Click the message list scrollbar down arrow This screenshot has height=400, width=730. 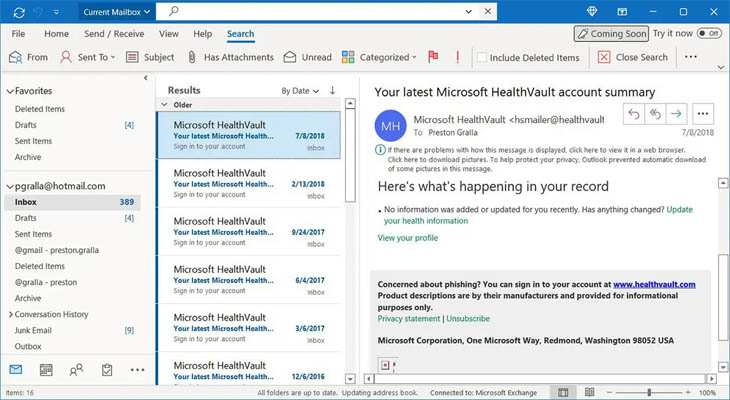pos(350,379)
